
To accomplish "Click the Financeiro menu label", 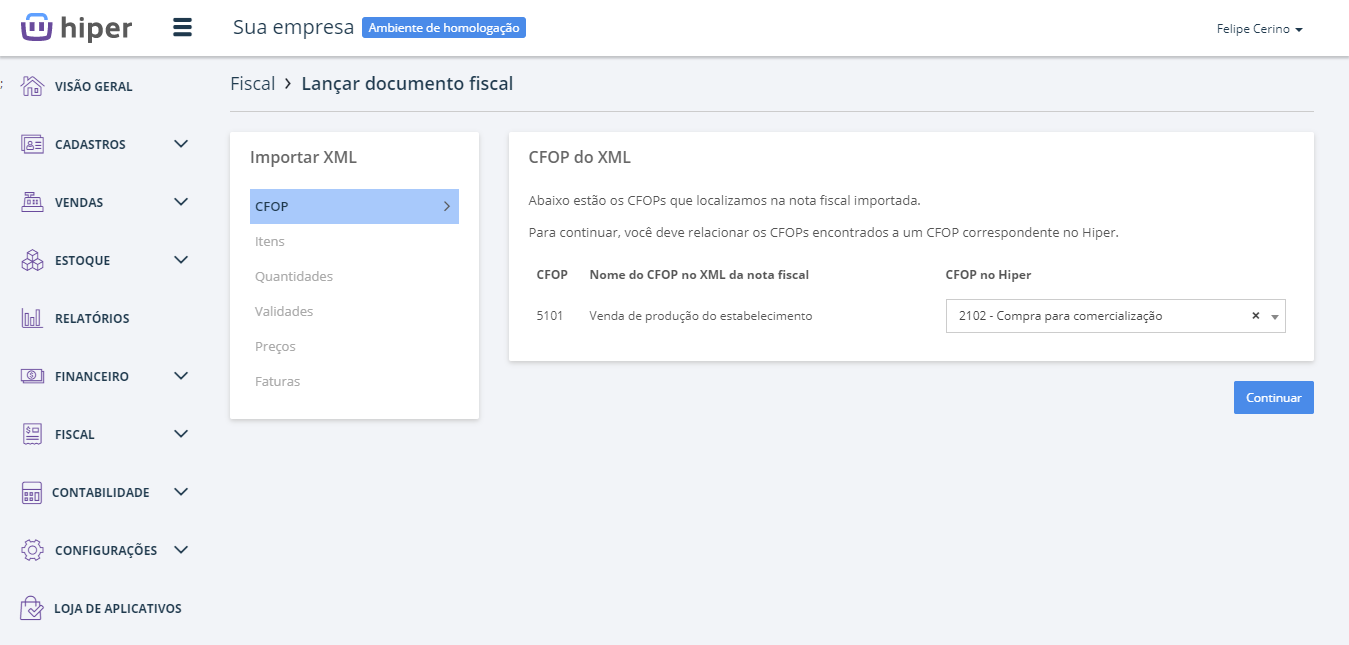I will [92, 377].
